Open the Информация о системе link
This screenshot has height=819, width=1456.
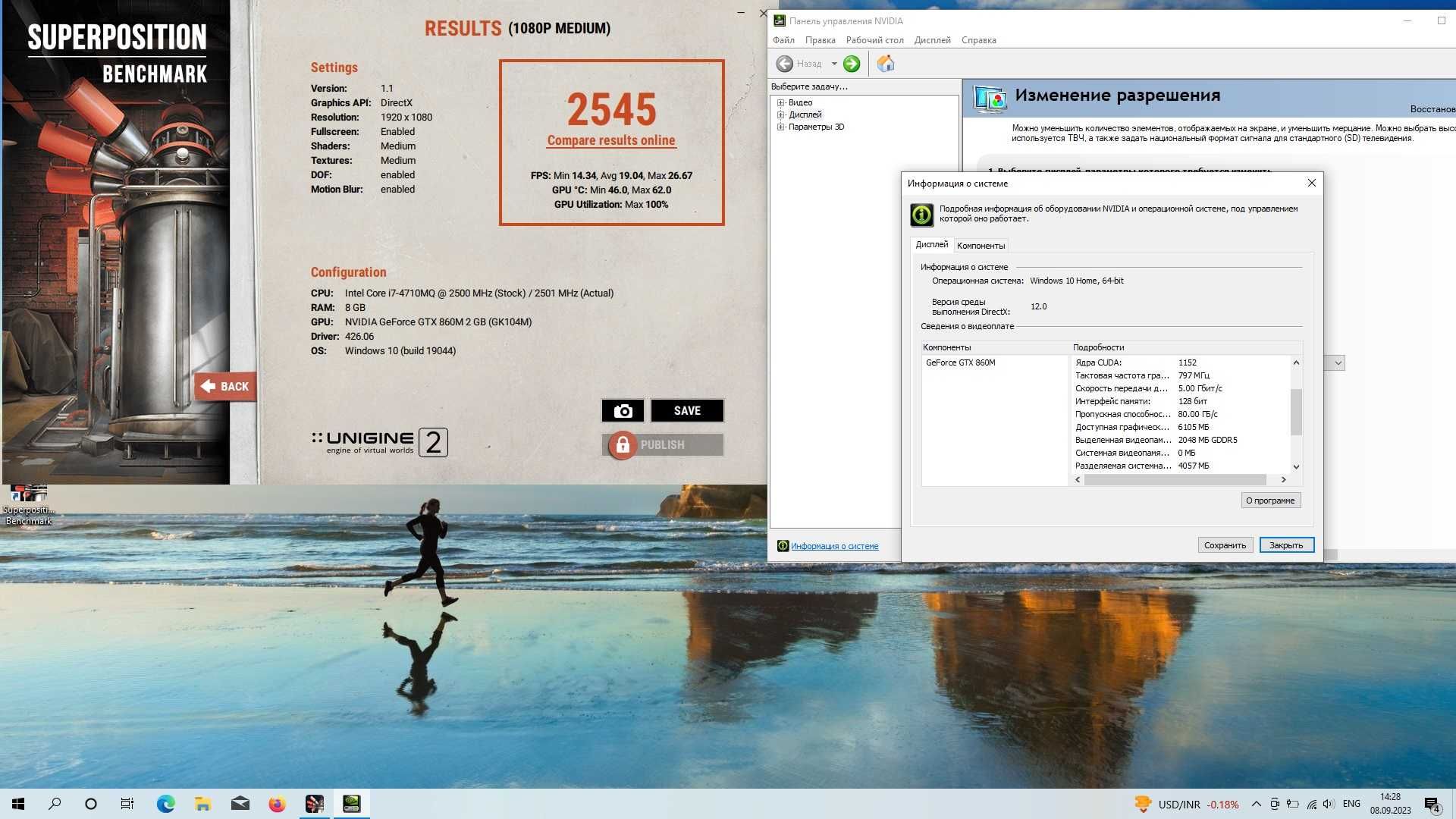tap(834, 546)
